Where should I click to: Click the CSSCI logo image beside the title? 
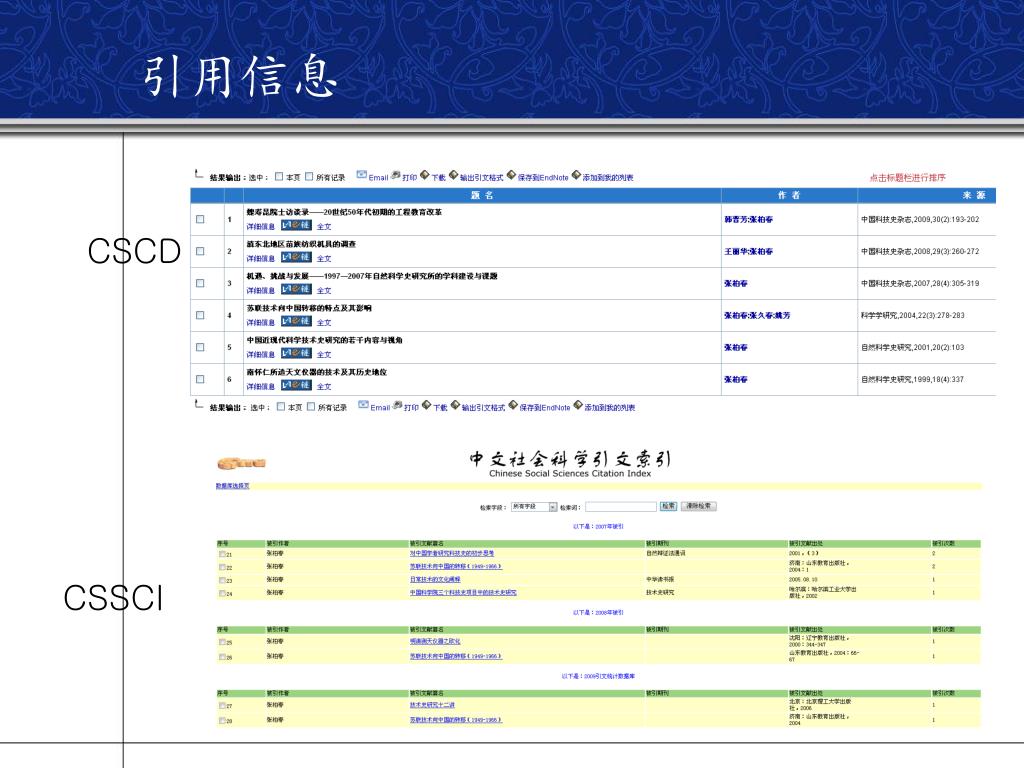click(241, 463)
